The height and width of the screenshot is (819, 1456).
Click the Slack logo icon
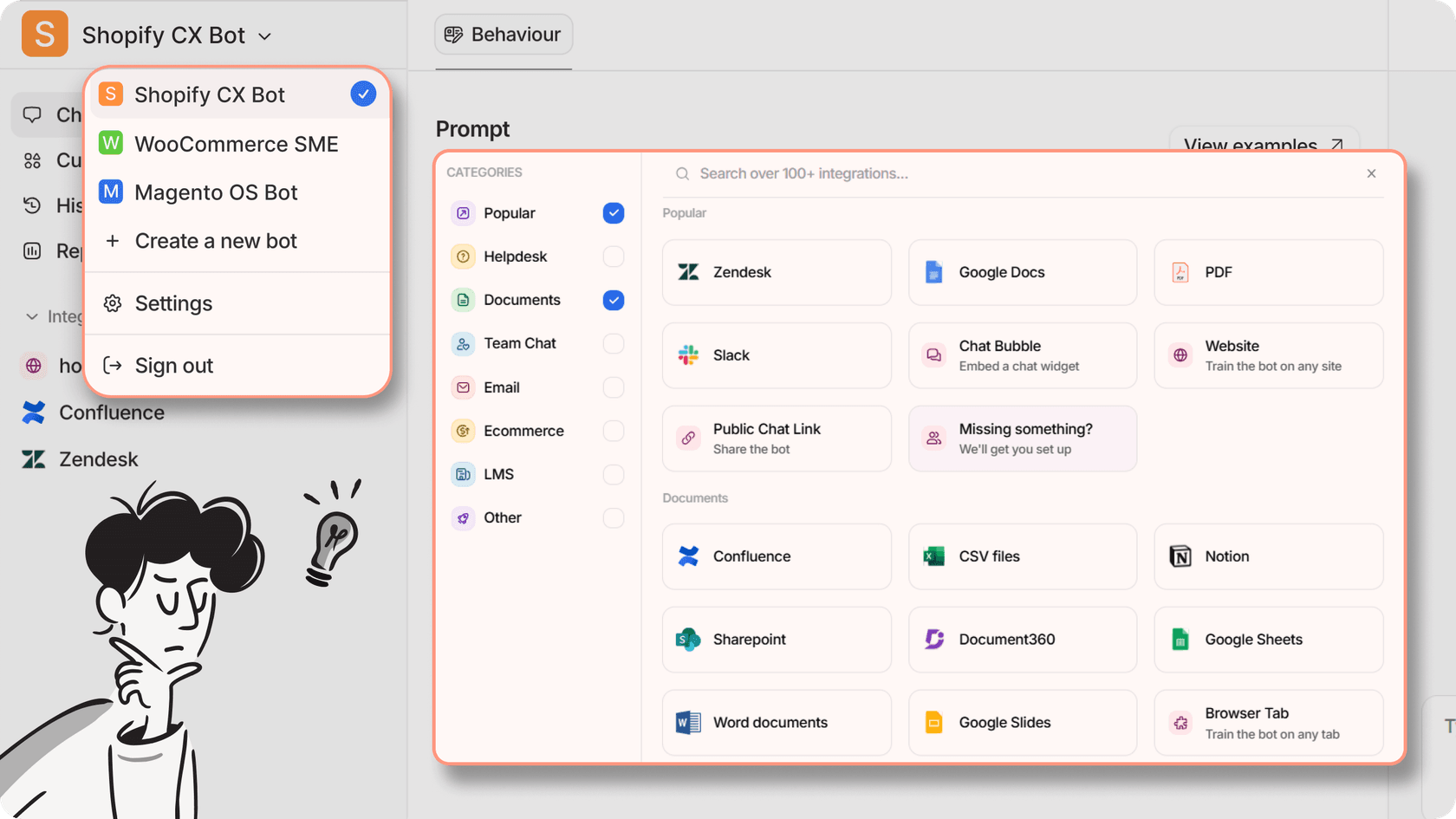[688, 355]
